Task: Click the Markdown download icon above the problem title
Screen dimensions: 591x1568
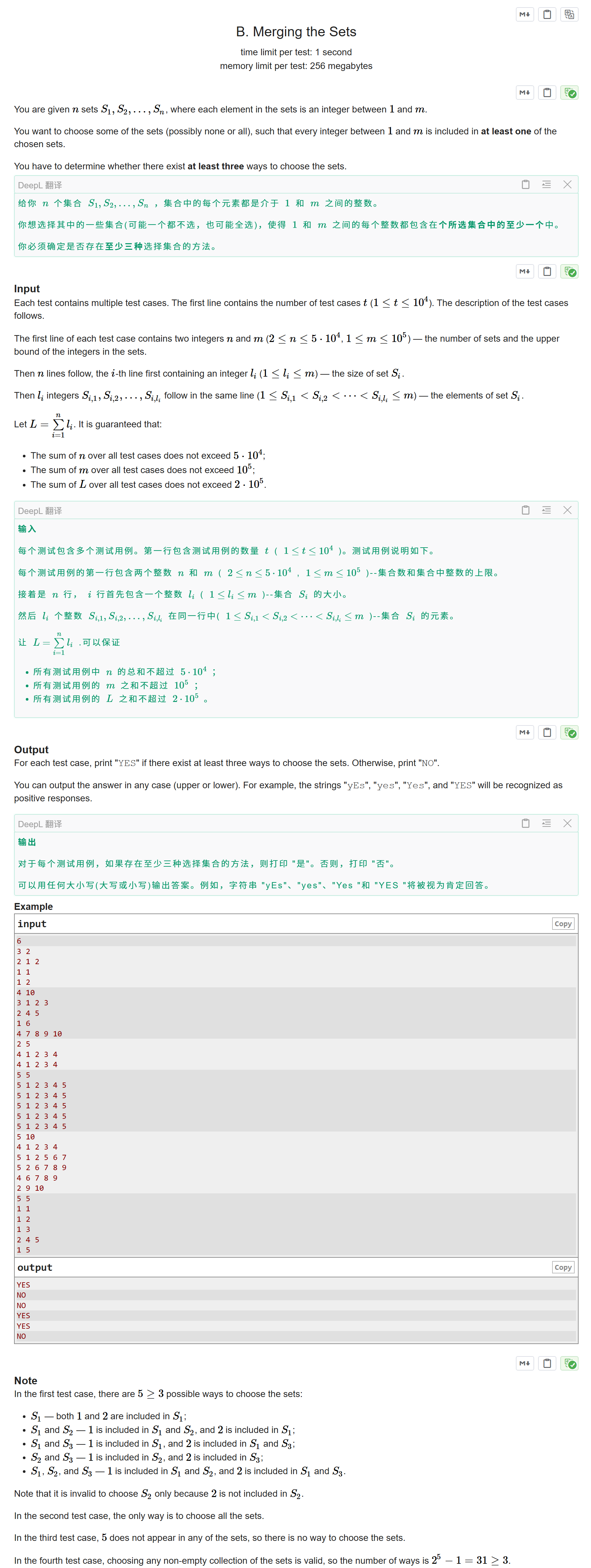Action: pos(524,15)
